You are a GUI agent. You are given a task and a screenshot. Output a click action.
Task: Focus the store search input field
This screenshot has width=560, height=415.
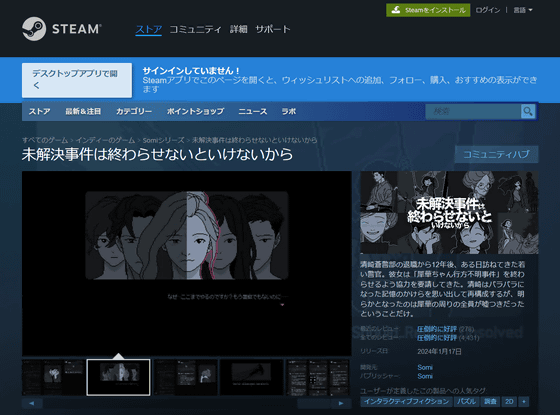tap(473, 111)
